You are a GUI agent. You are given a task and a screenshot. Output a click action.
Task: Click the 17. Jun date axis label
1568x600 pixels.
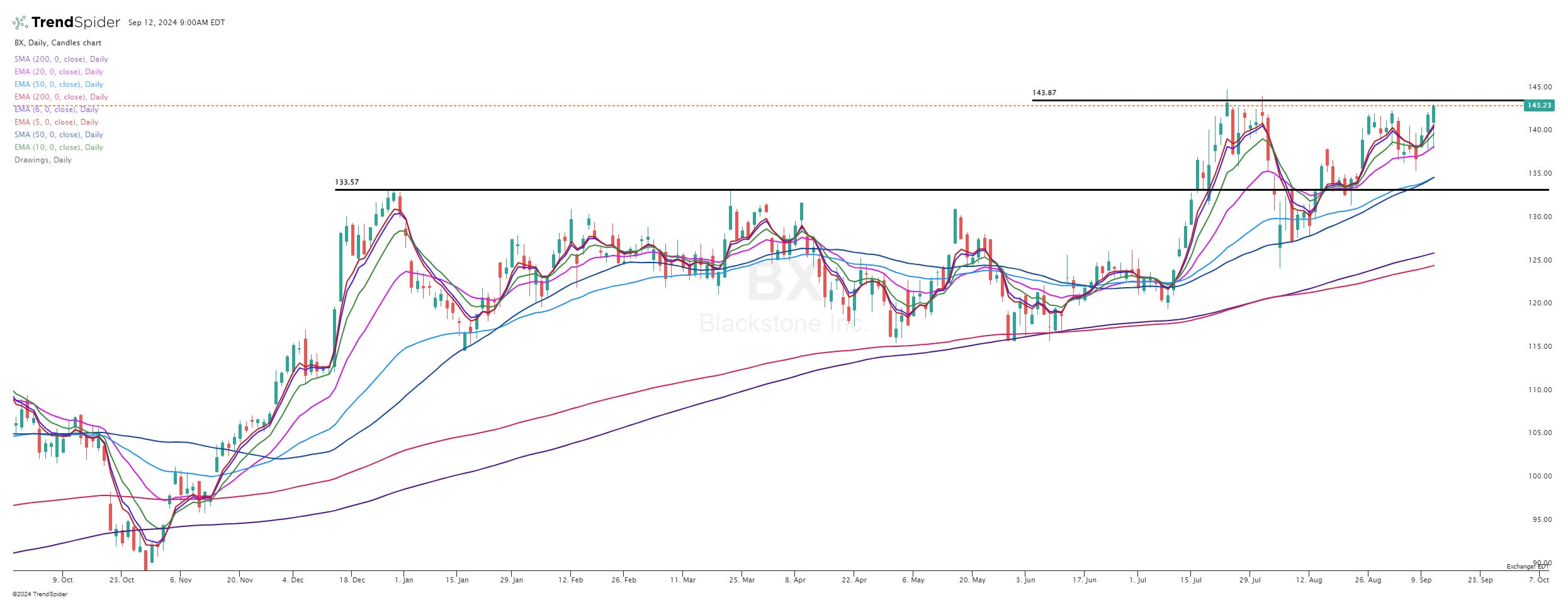pos(1085,580)
